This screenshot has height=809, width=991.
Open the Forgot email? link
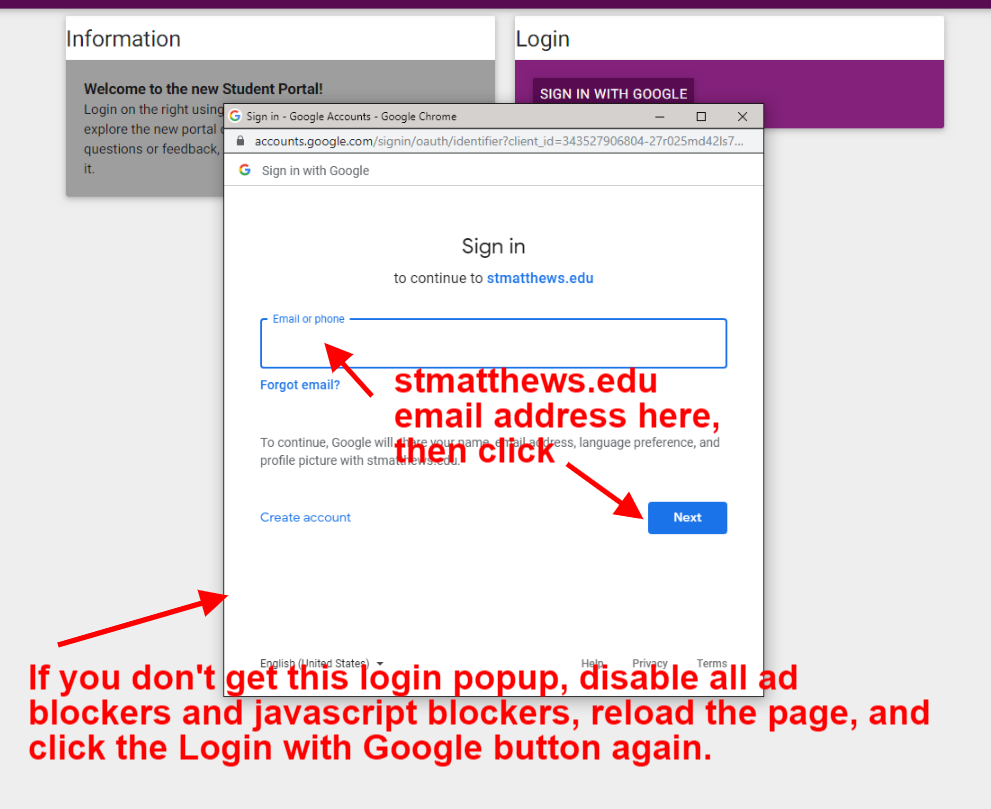pos(300,385)
